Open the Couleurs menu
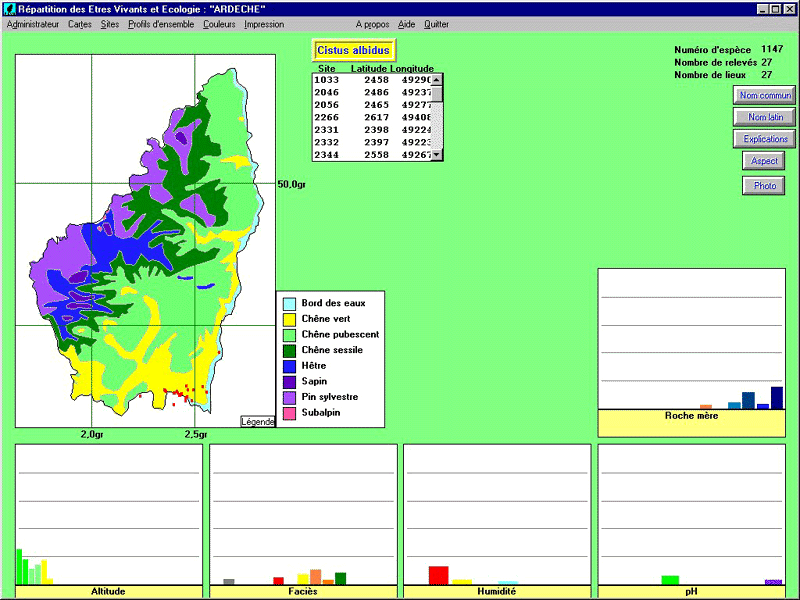 (x=219, y=24)
